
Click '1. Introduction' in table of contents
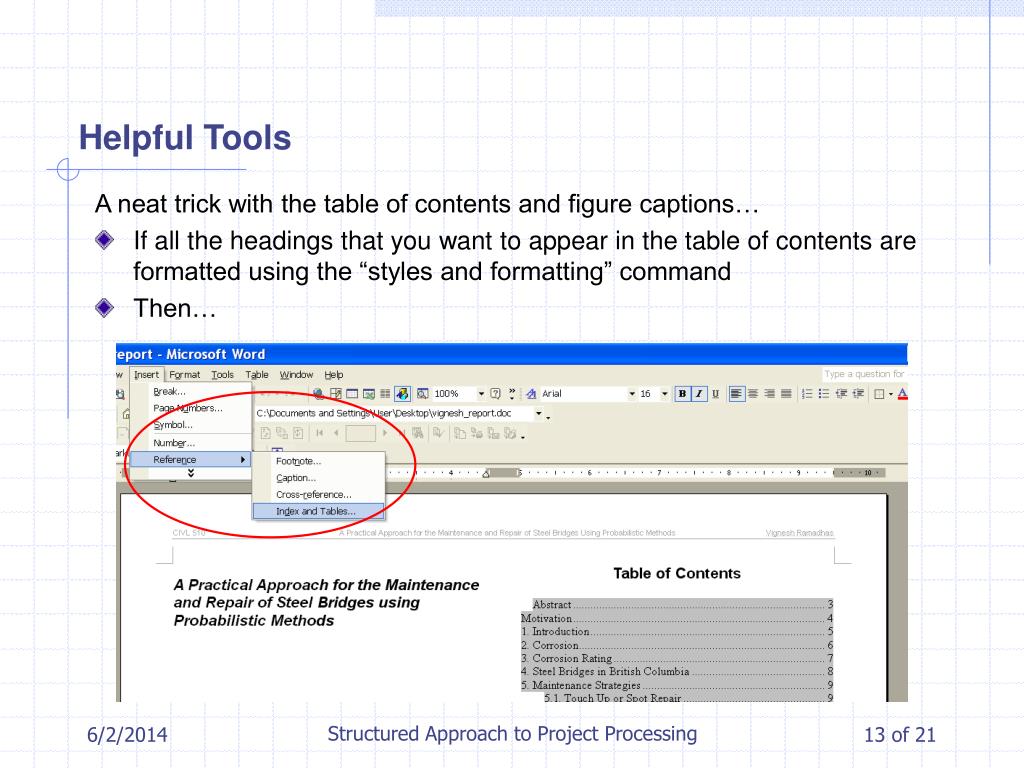click(677, 632)
